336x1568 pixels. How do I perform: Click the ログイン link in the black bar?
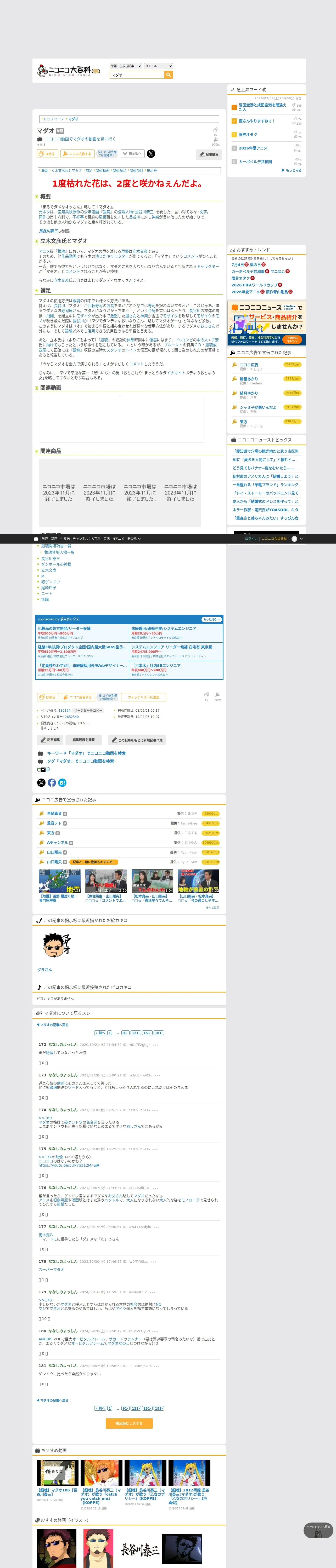pyautogui.click(x=251, y=539)
